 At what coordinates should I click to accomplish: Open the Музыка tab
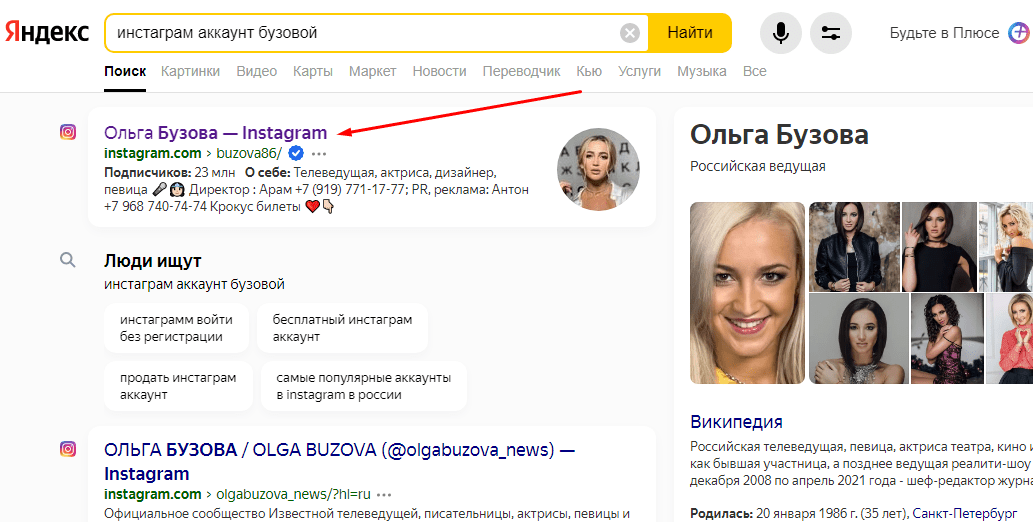702,71
